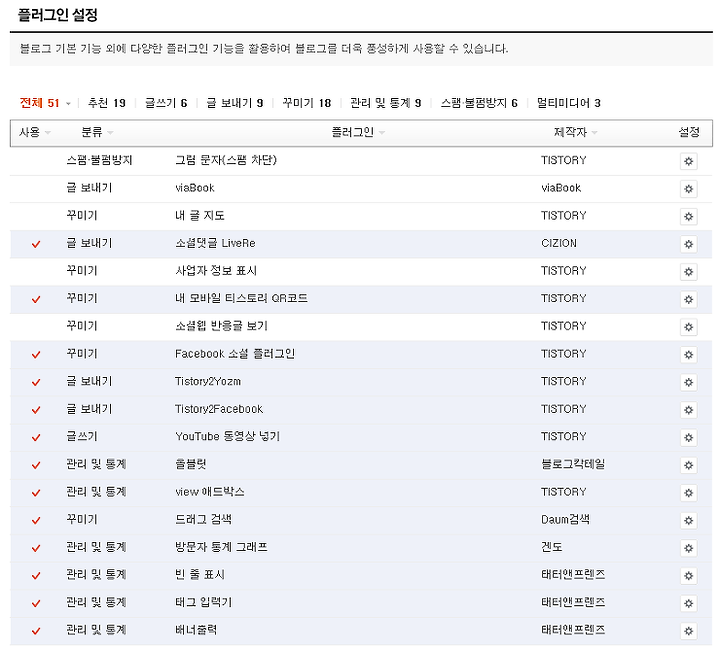Click the Daum검색 author cell

coord(565,519)
